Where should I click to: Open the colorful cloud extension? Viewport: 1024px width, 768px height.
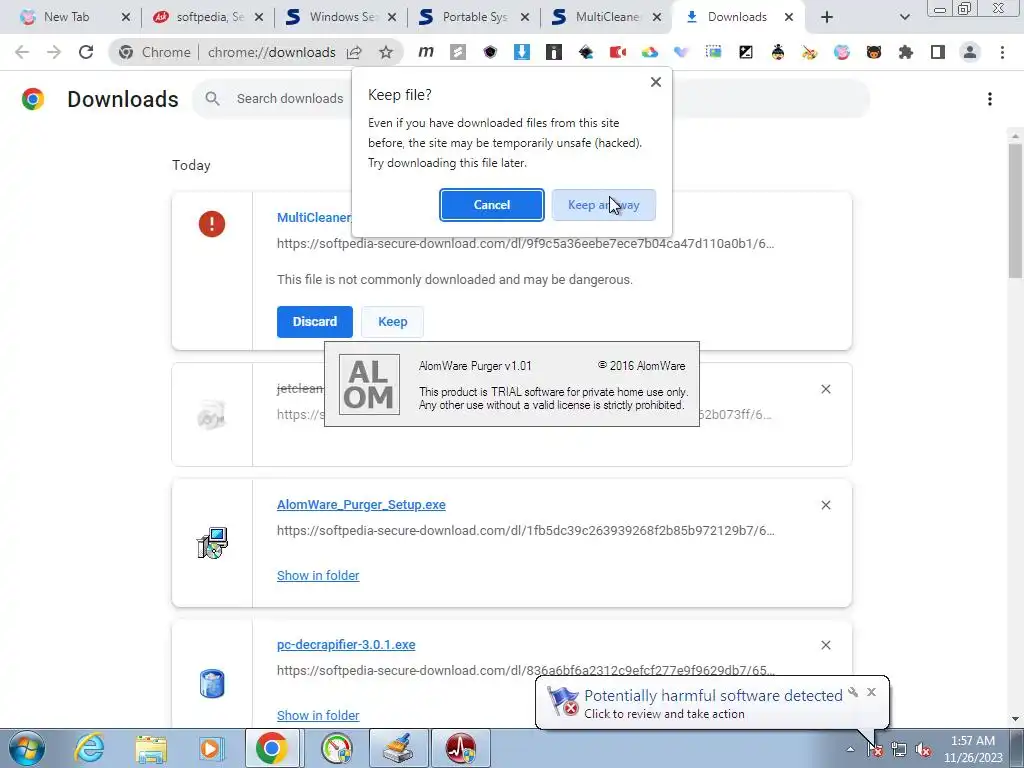coord(649,52)
